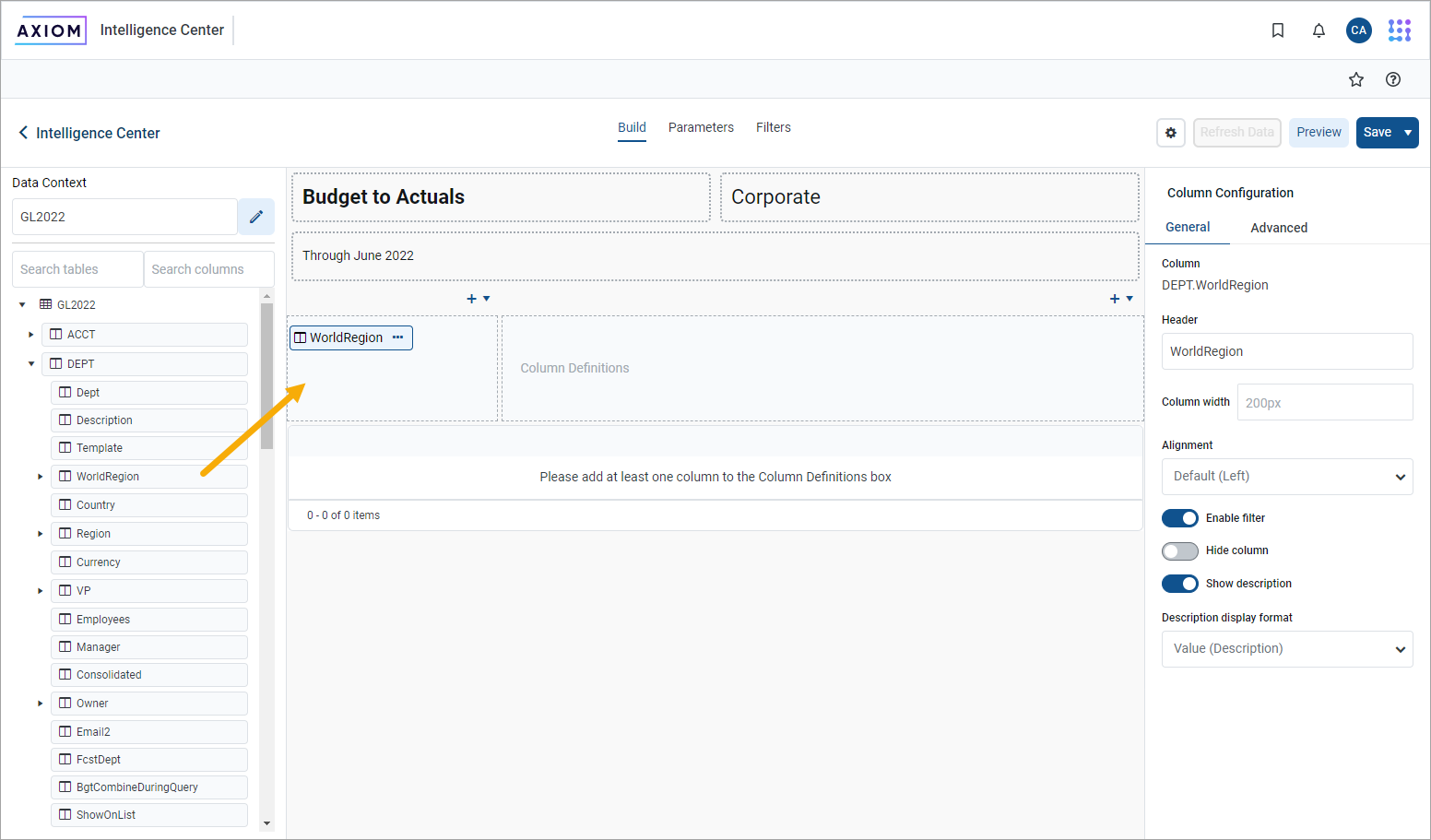
Task: Open the WorldRegion chip's ellipsis menu
Action: (397, 337)
